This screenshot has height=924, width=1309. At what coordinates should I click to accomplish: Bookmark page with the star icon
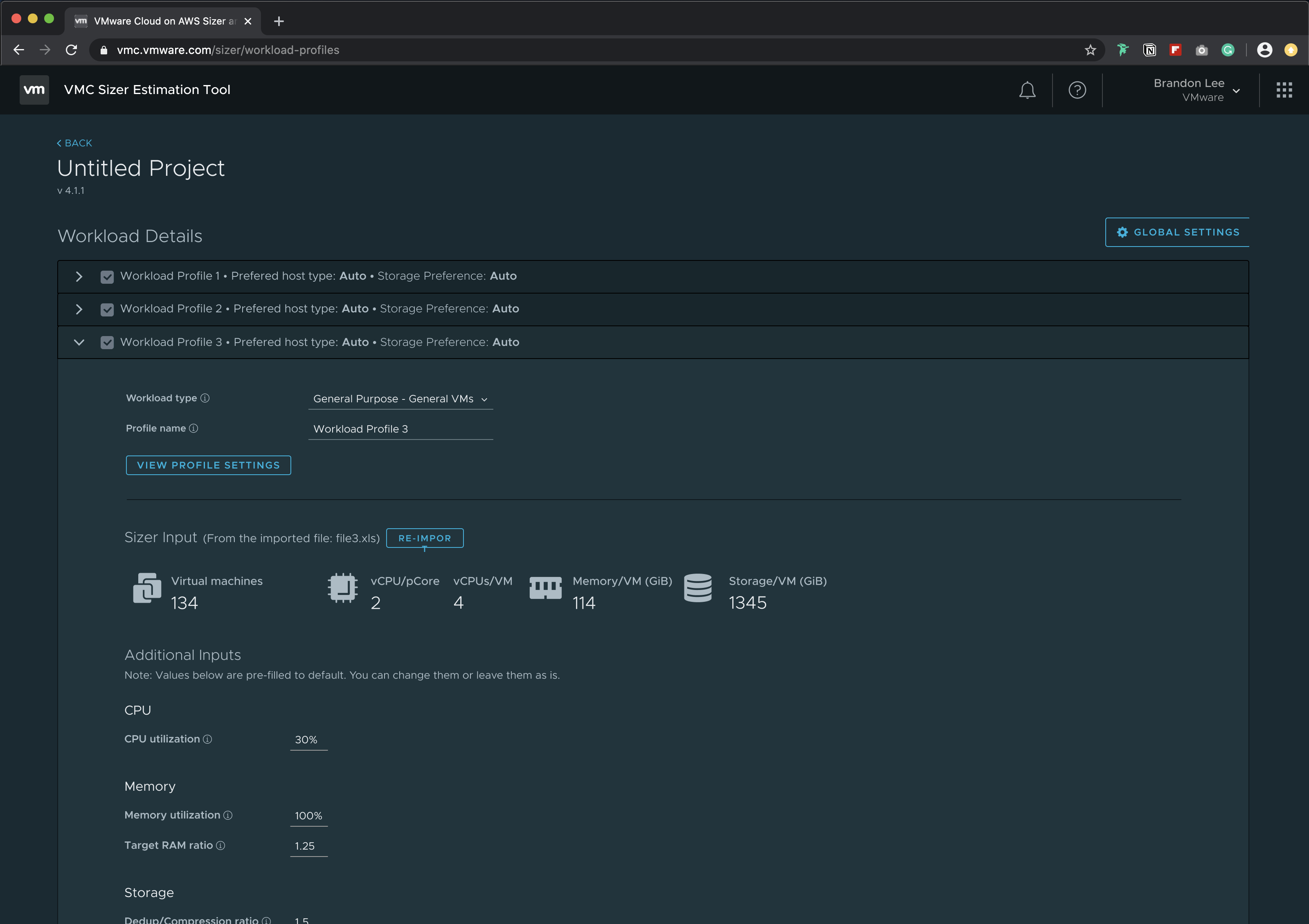point(1090,50)
